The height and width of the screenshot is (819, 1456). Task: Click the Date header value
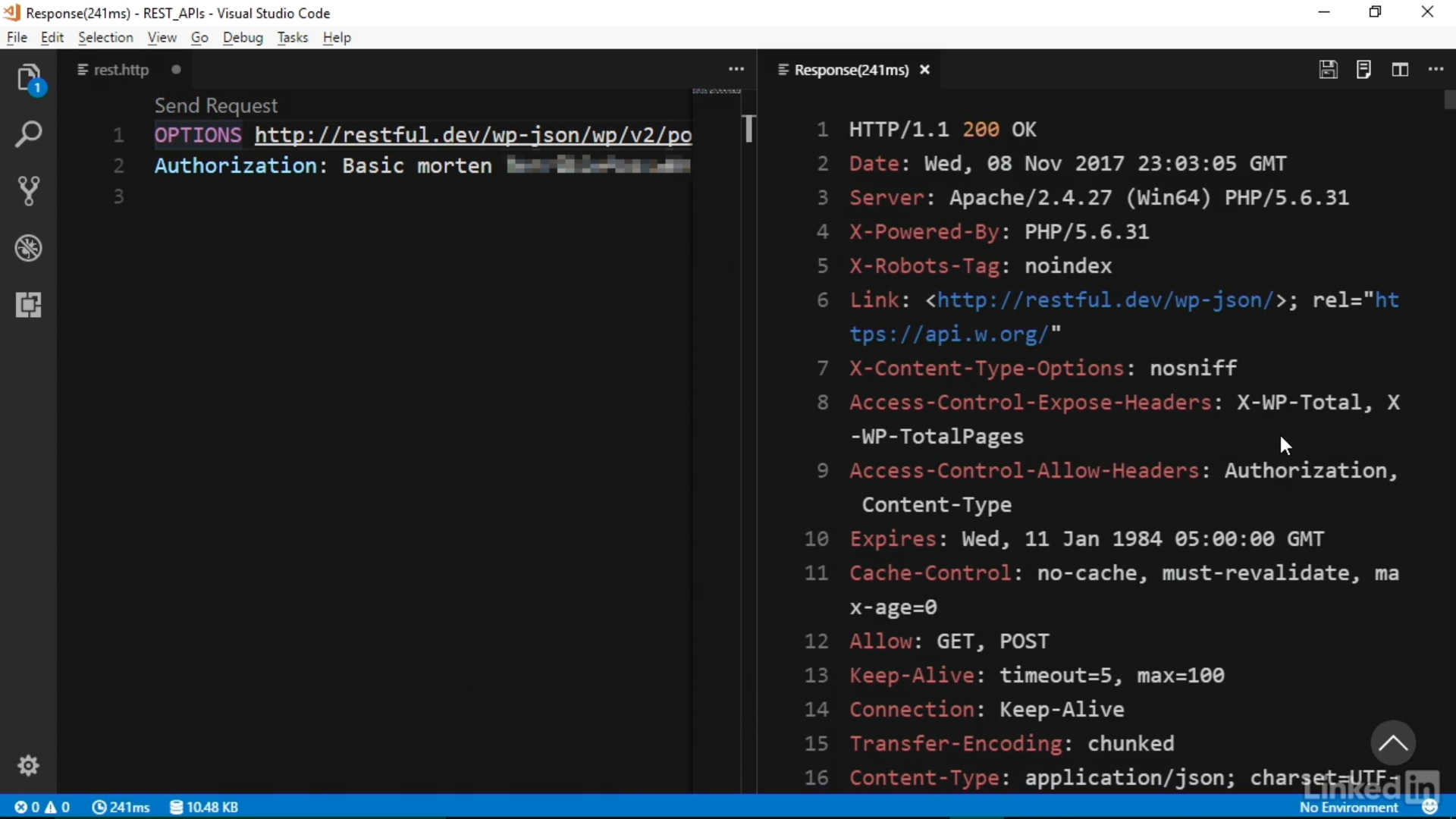coord(1105,164)
